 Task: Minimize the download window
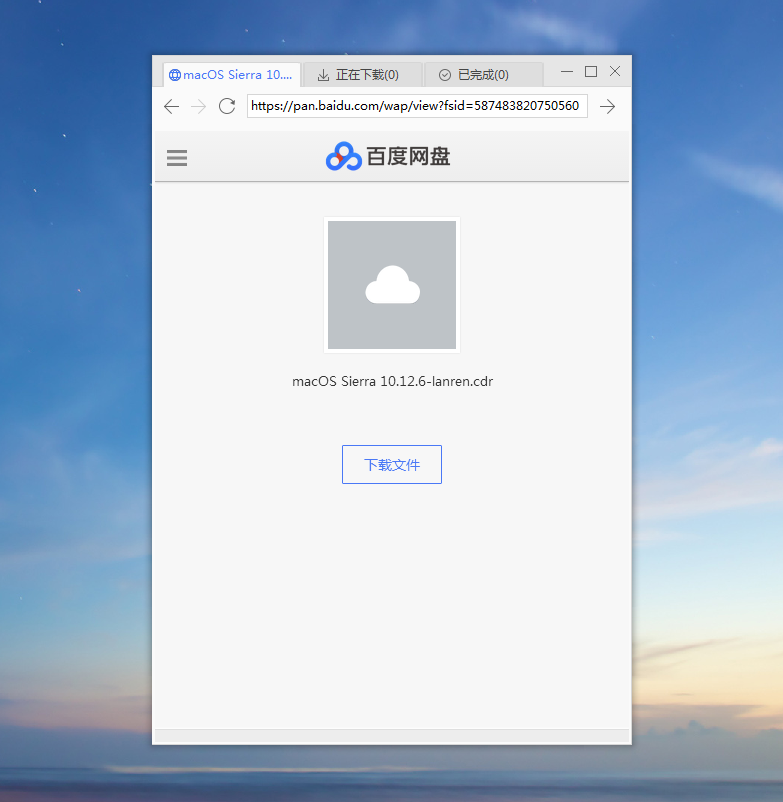point(567,72)
